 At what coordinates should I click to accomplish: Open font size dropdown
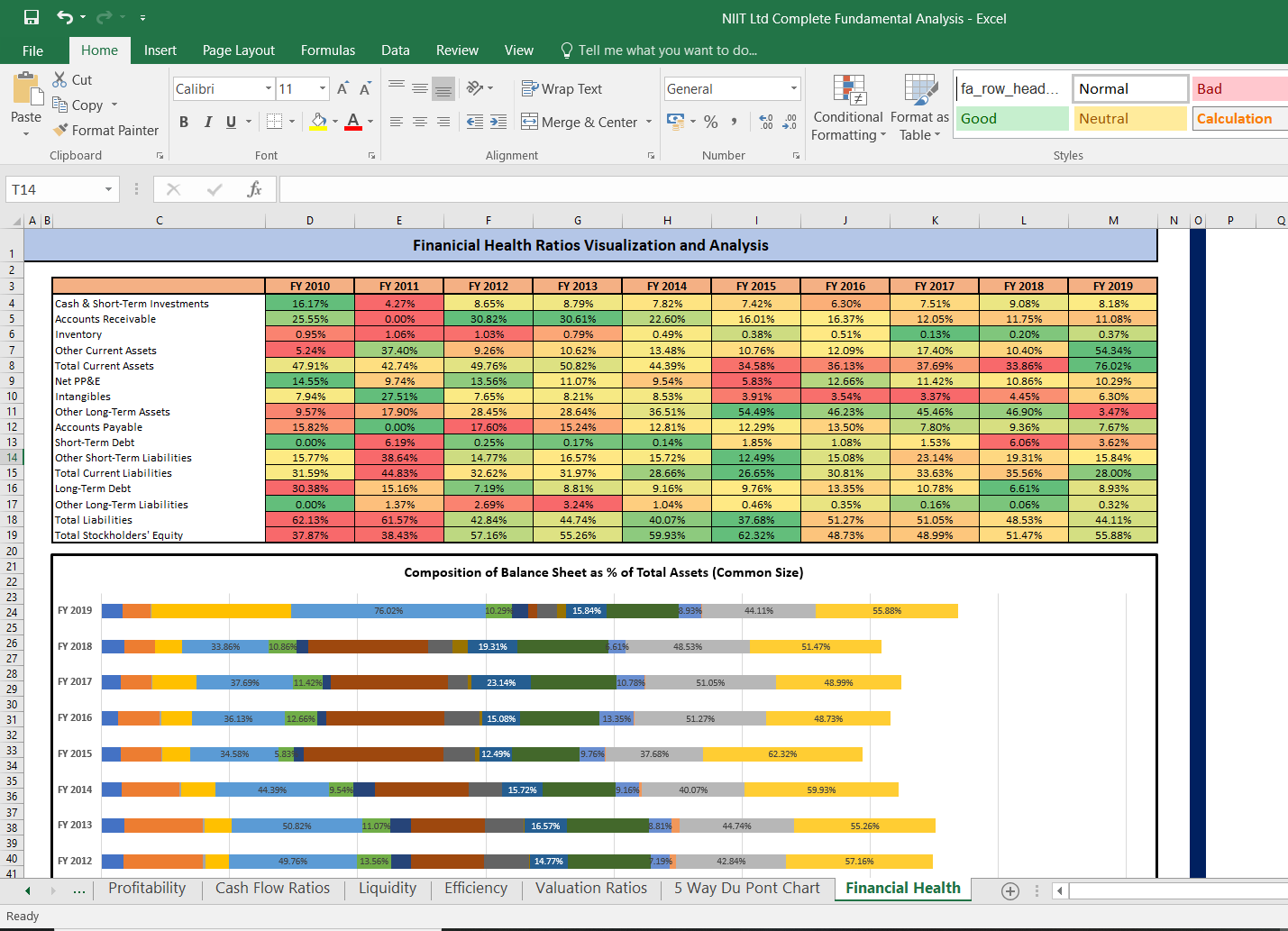pyautogui.click(x=323, y=88)
